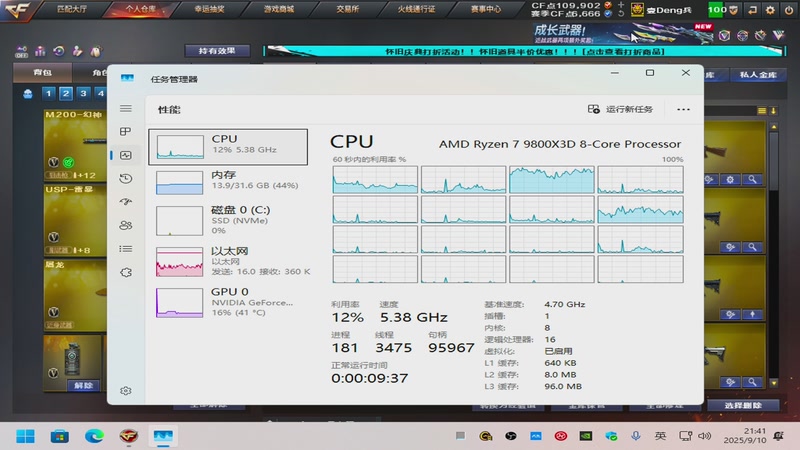Click 运行新任务 run new task button
800x450 pixels.
pyautogui.click(x=620, y=109)
